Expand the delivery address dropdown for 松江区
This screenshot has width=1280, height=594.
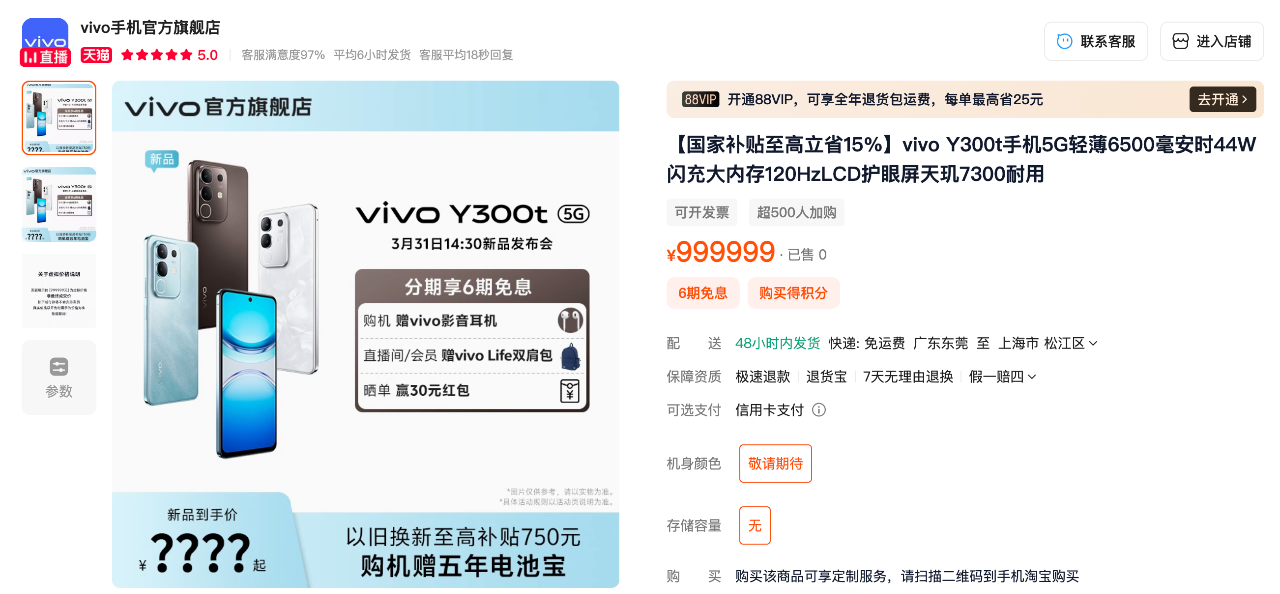coord(1071,343)
